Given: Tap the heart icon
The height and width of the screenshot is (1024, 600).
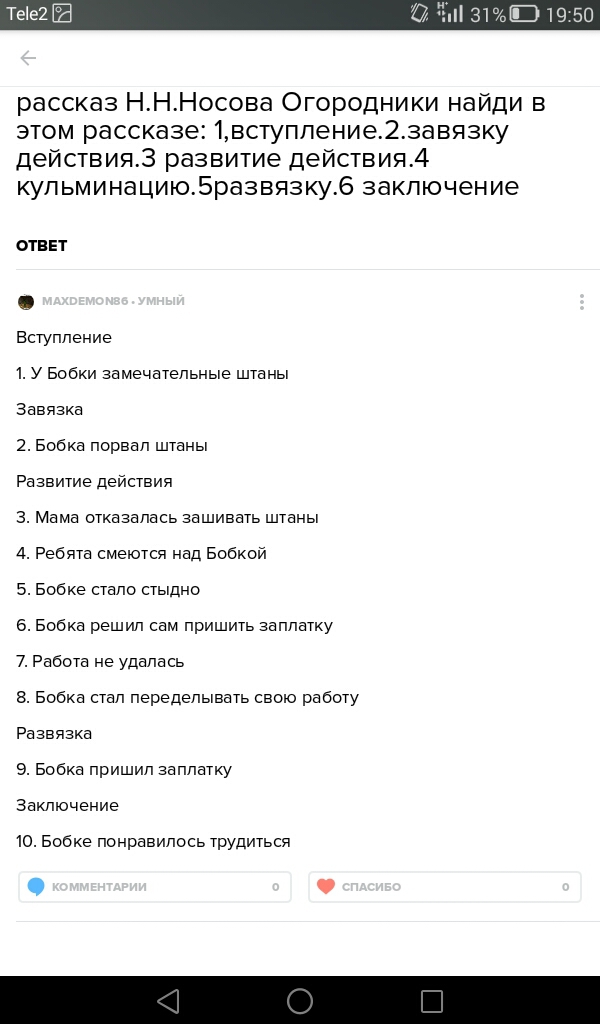Looking at the screenshot, I should pos(325,887).
